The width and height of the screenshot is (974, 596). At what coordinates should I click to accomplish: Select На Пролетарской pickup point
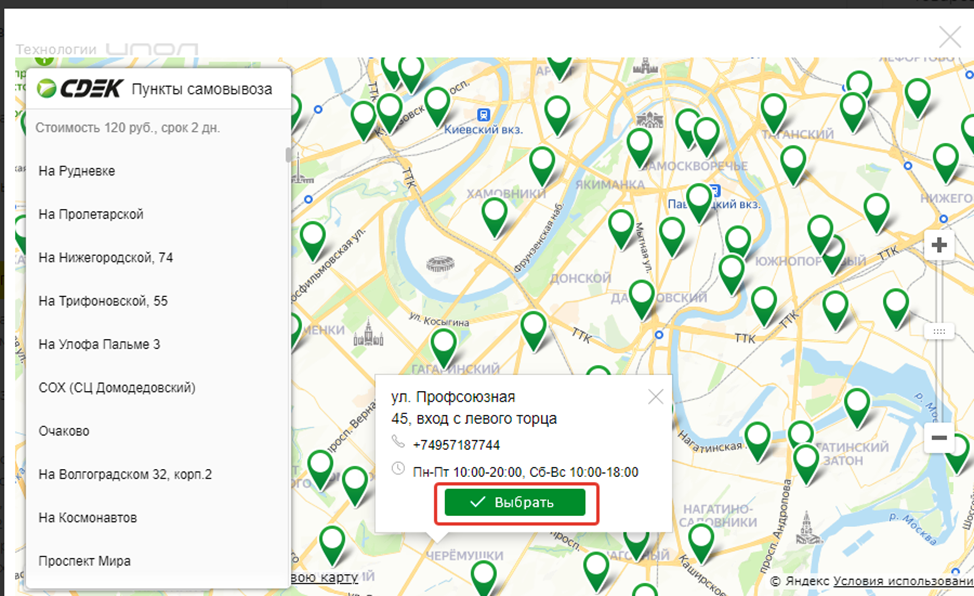(91, 214)
